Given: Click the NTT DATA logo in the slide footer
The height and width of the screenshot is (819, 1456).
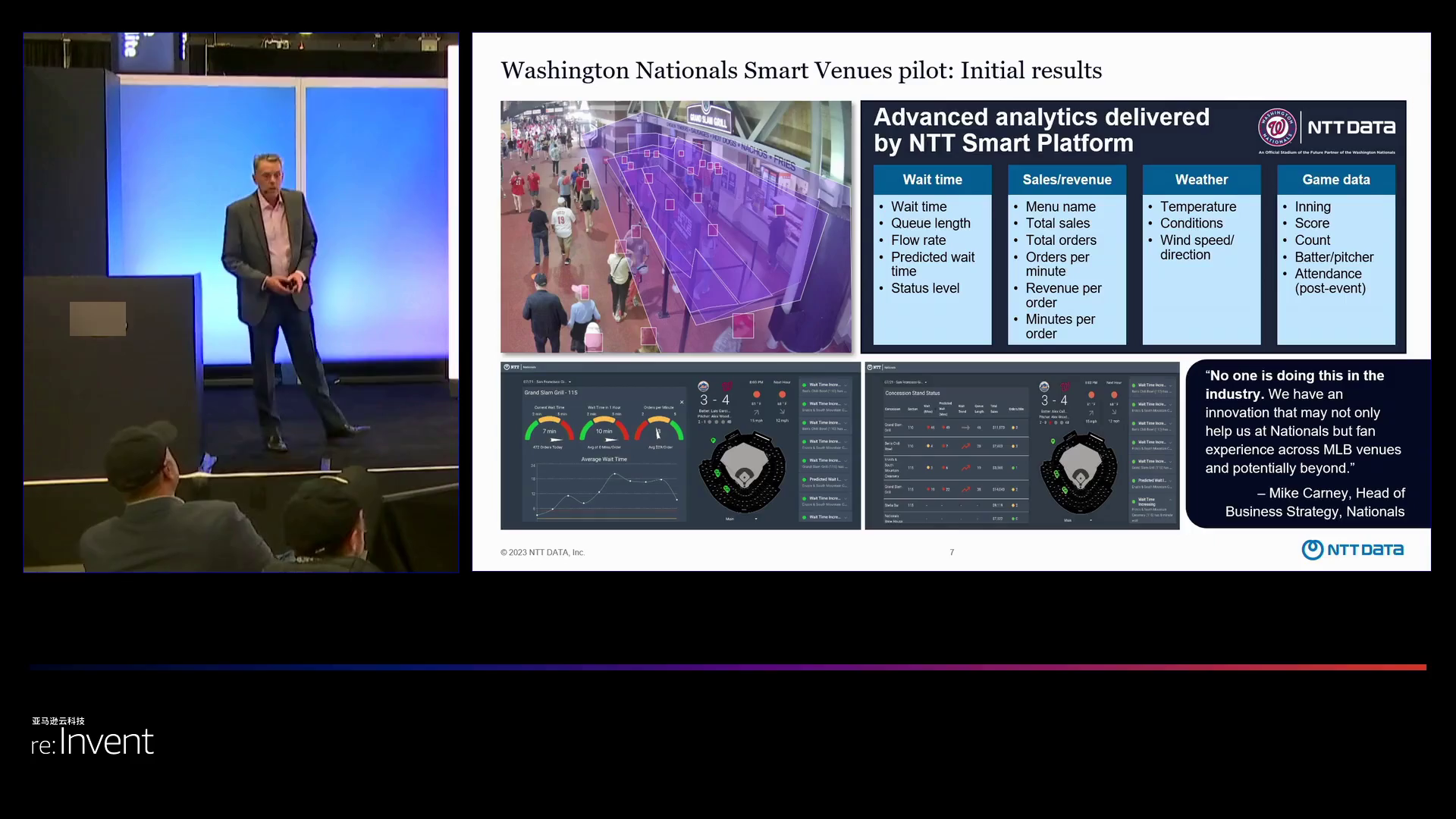Looking at the screenshot, I should (x=1352, y=550).
